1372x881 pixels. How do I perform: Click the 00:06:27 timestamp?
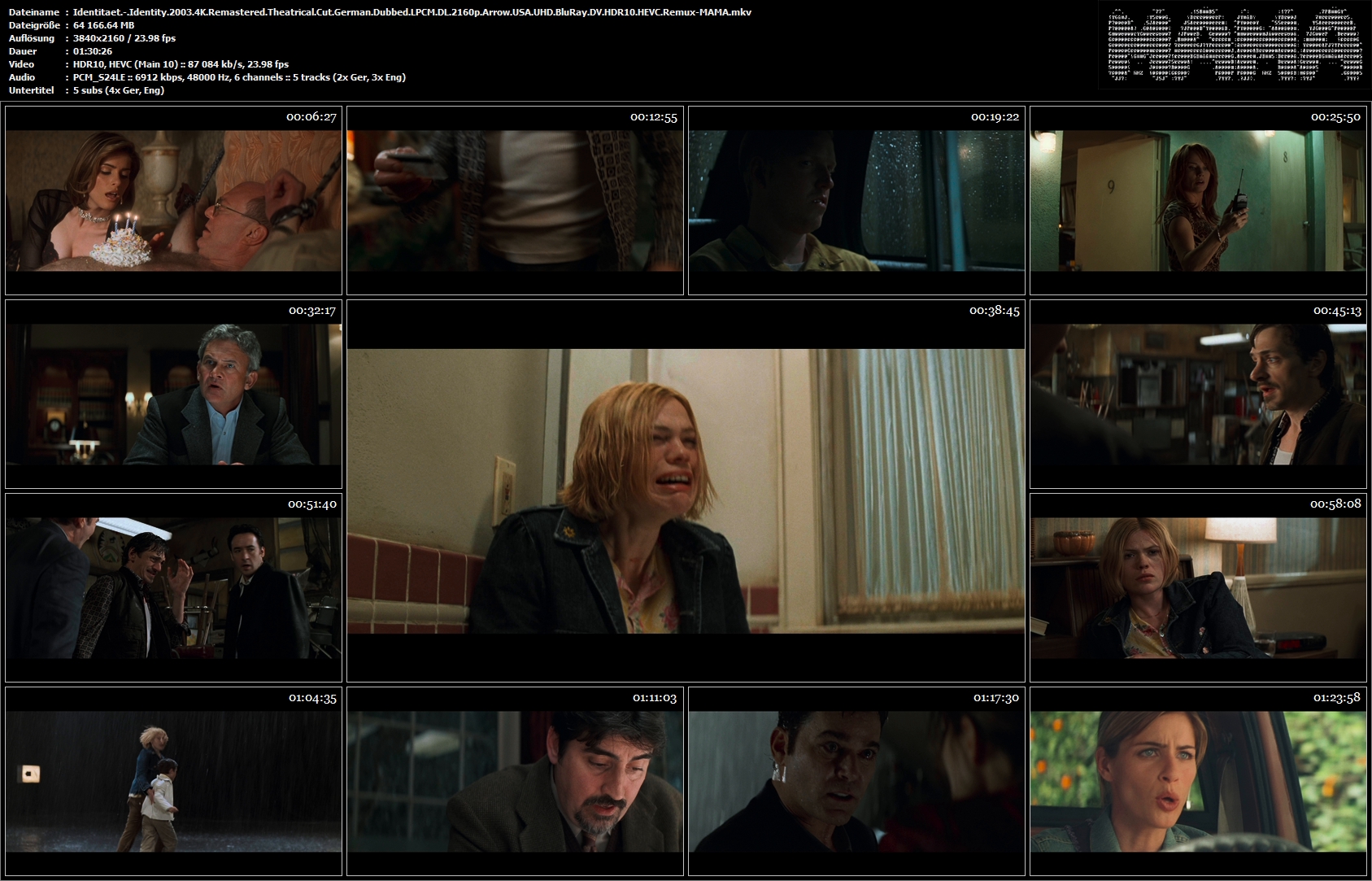pyautogui.click(x=311, y=117)
